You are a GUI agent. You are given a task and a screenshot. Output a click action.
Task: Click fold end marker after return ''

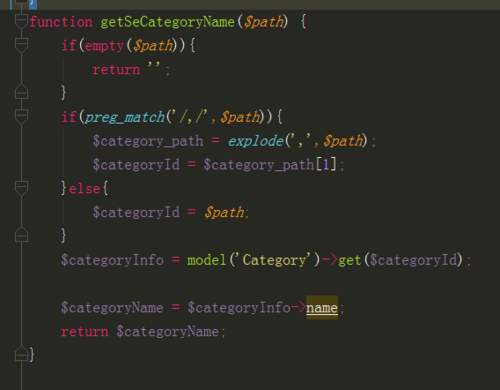coord(21,91)
